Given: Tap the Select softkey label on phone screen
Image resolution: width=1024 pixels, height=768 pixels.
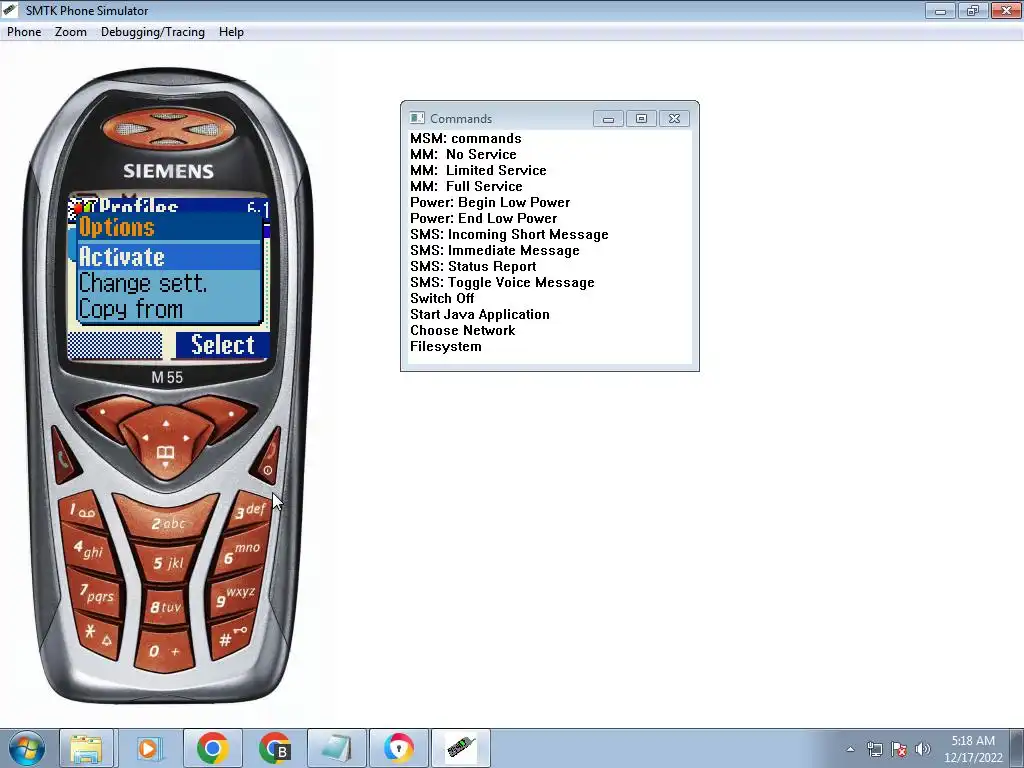Looking at the screenshot, I should pyautogui.click(x=223, y=345).
